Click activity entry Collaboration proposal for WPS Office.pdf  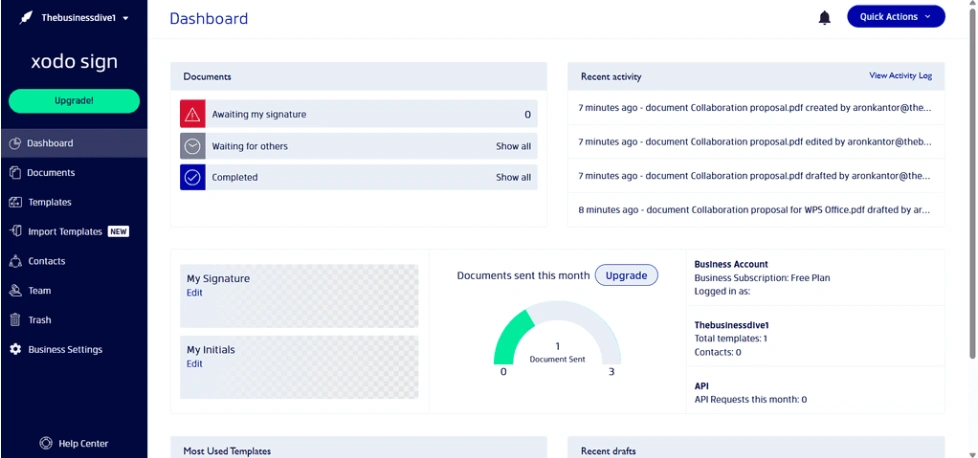point(756,210)
